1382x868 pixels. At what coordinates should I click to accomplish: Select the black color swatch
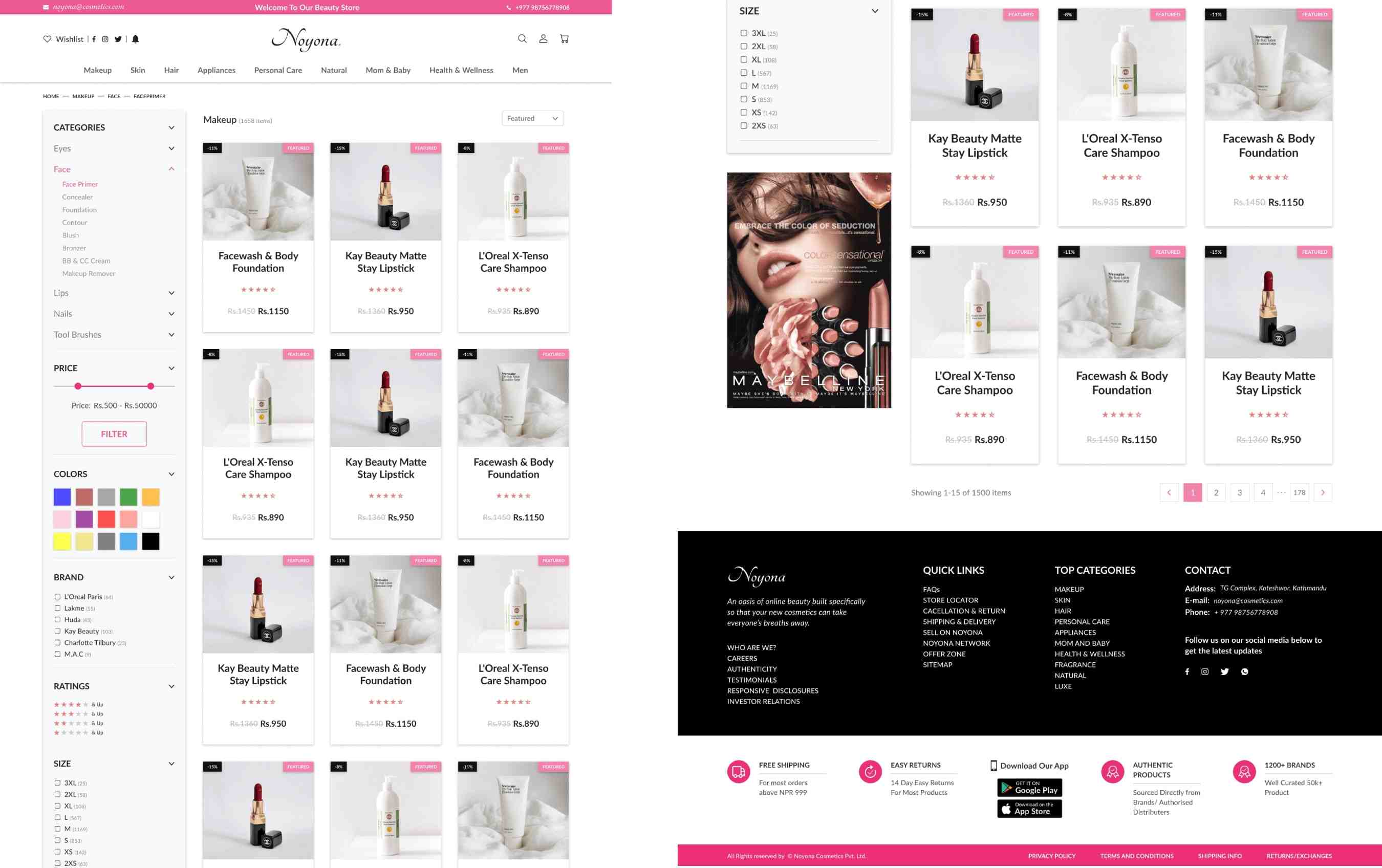click(x=151, y=541)
